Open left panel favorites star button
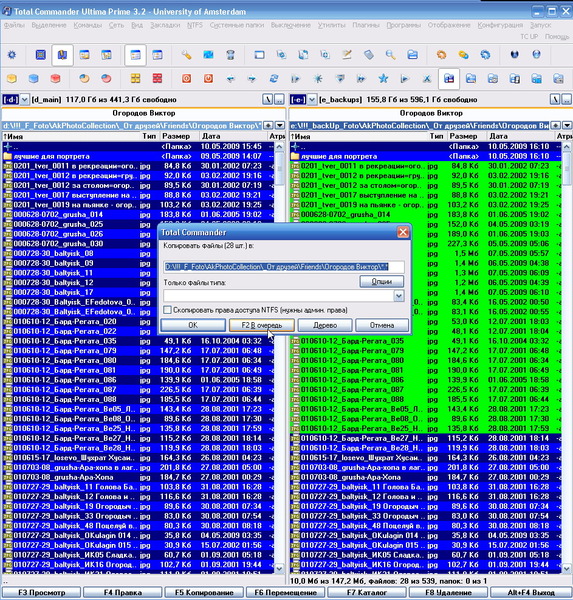This screenshot has height=600, width=573. click(x=268, y=126)
